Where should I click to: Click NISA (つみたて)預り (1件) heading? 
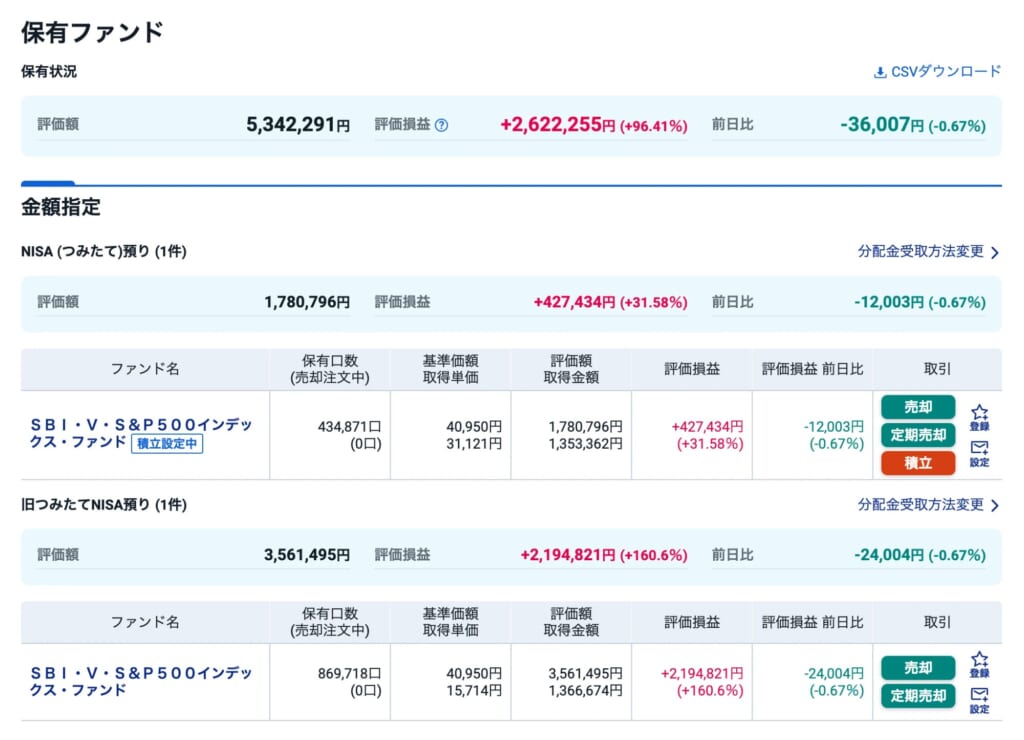(x=104, y=251)
